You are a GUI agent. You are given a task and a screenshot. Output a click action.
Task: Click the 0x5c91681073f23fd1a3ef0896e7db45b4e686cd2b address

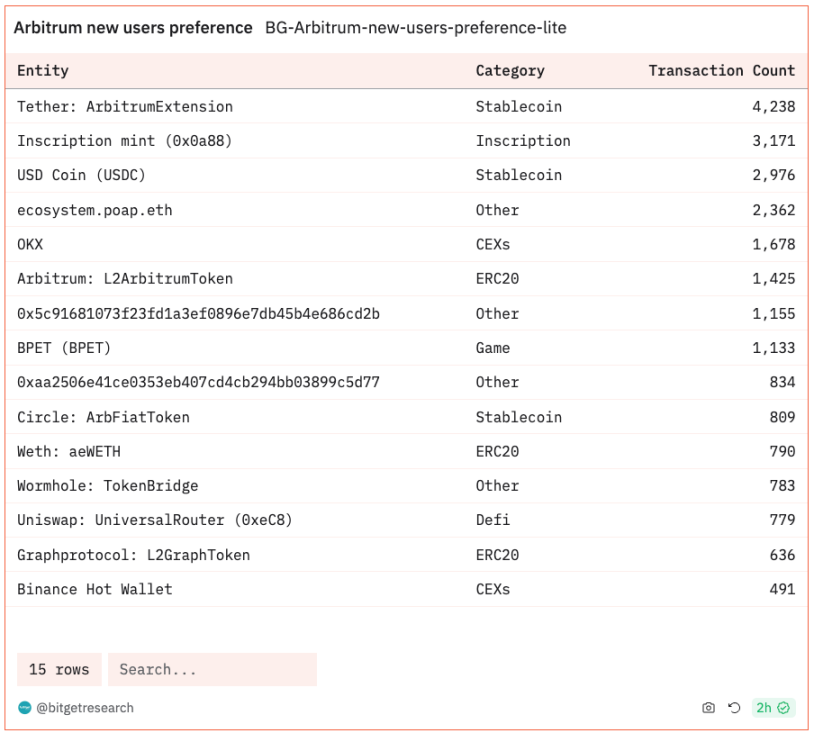198,314
